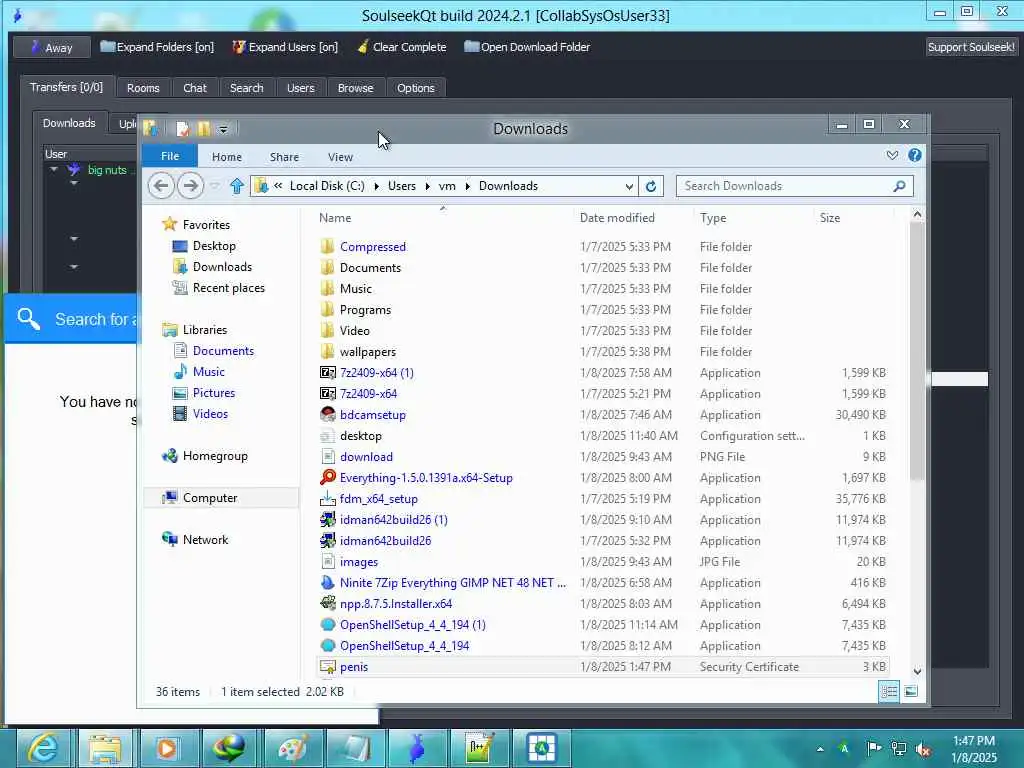Viewport: 1024px width, 768px height.
Task: Open the Share ribbon tab in Explorer
Action: (284, 157)
